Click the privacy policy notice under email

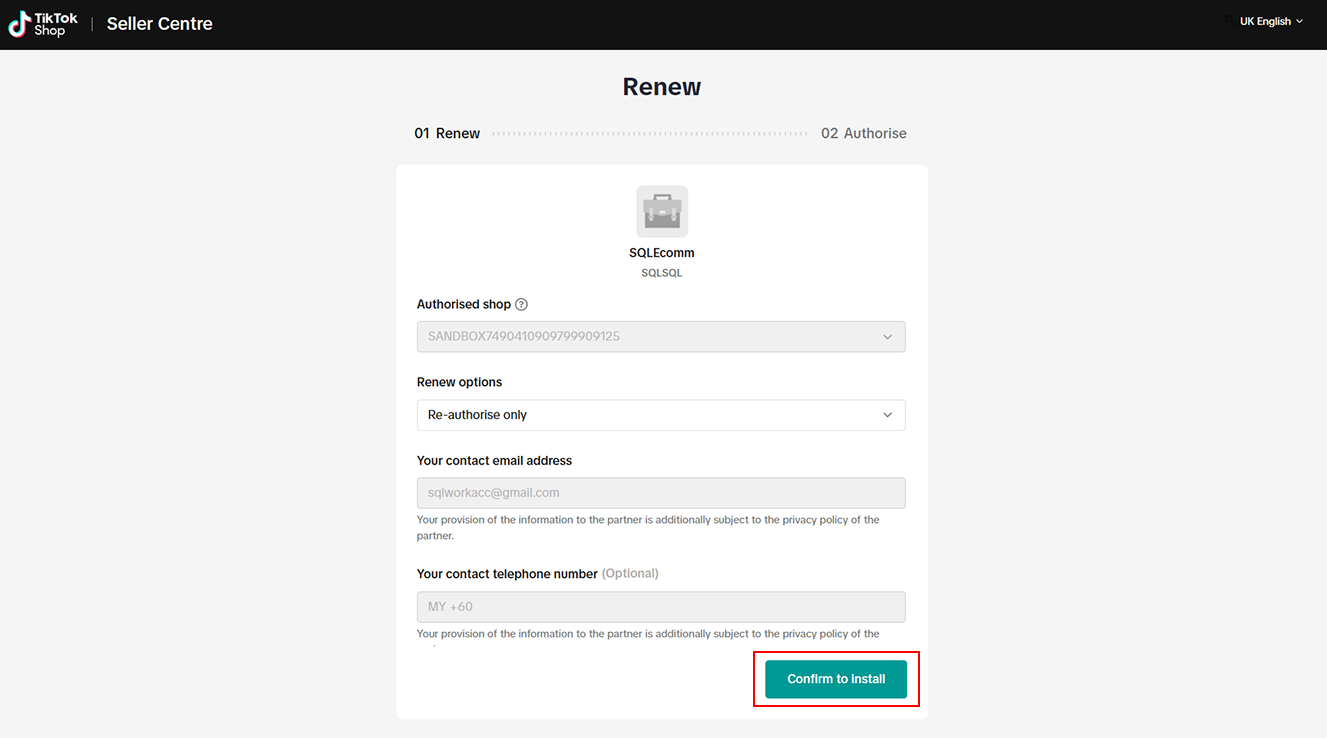648,527
